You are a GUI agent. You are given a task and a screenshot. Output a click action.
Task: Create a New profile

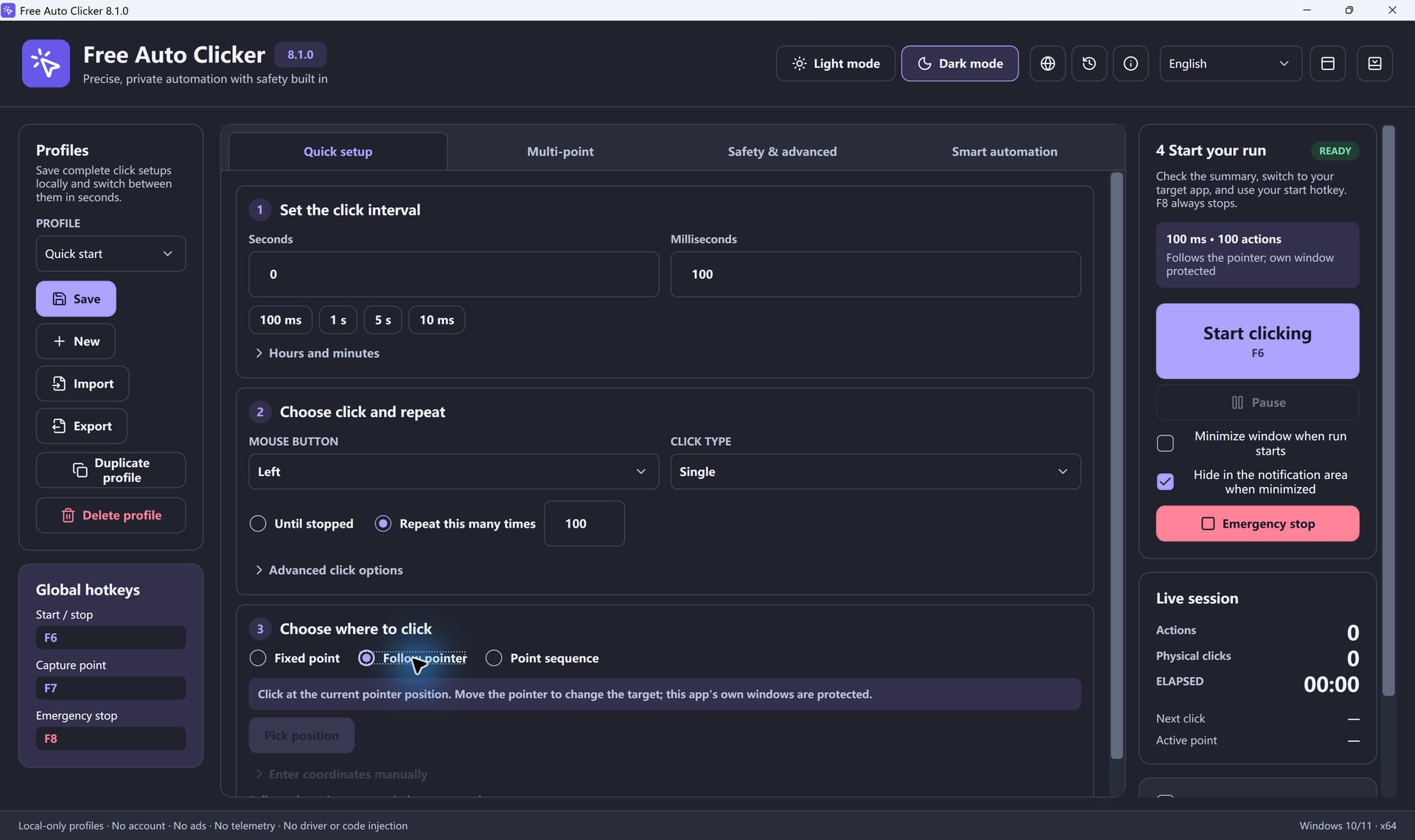coord(76,341)
